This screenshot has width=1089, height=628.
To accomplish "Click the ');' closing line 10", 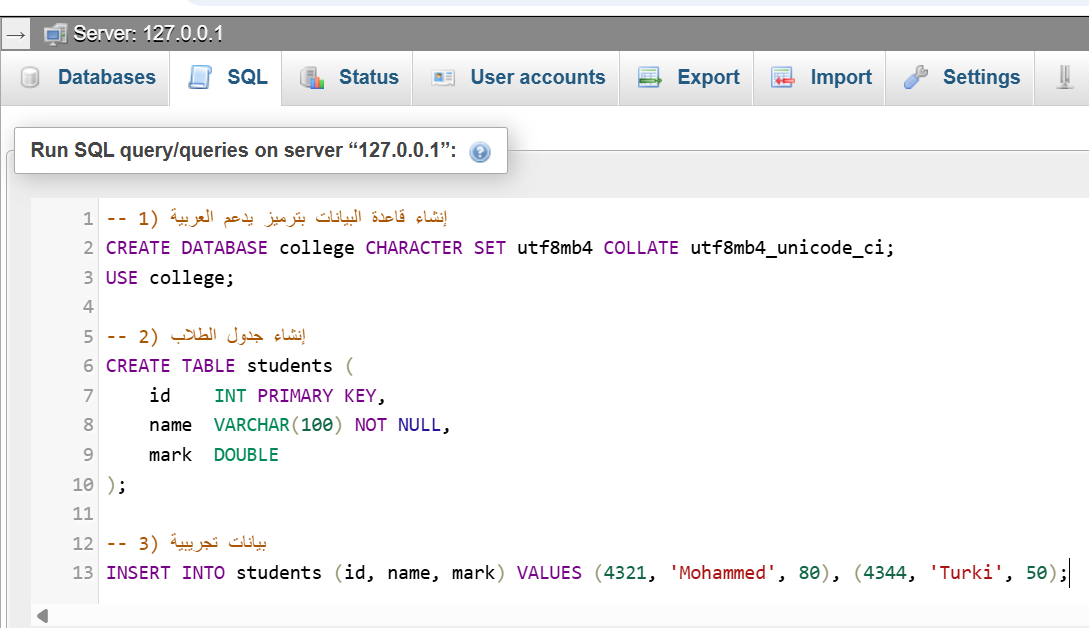I will [116, 484].
